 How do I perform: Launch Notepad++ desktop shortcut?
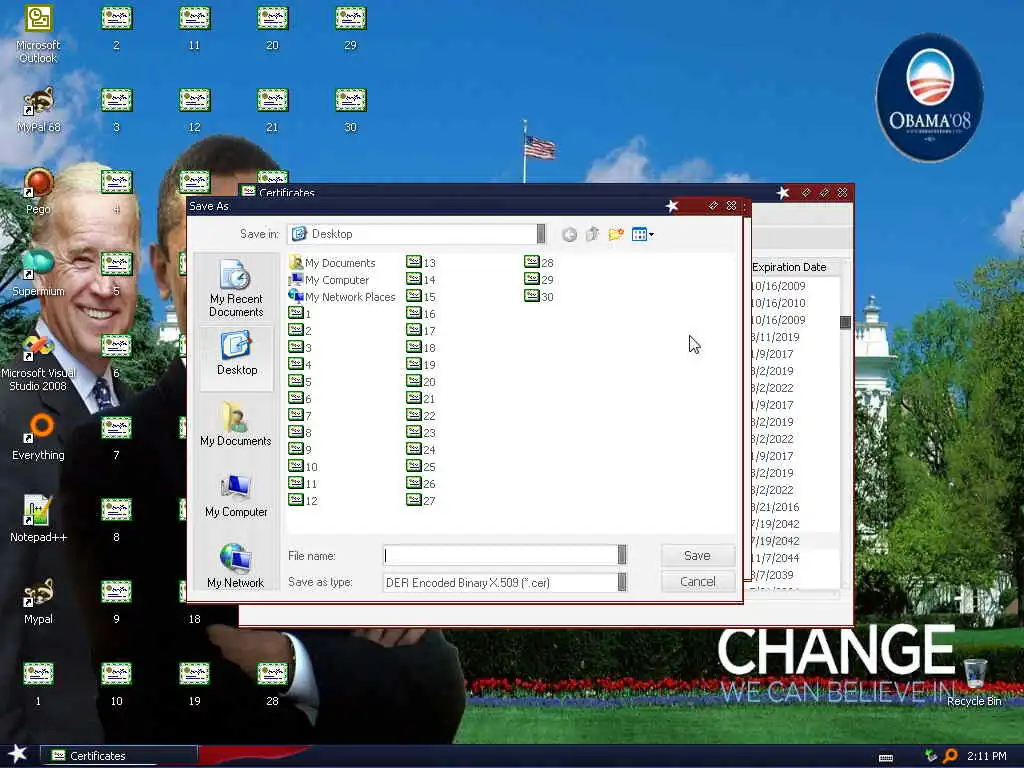coord(38,519)
